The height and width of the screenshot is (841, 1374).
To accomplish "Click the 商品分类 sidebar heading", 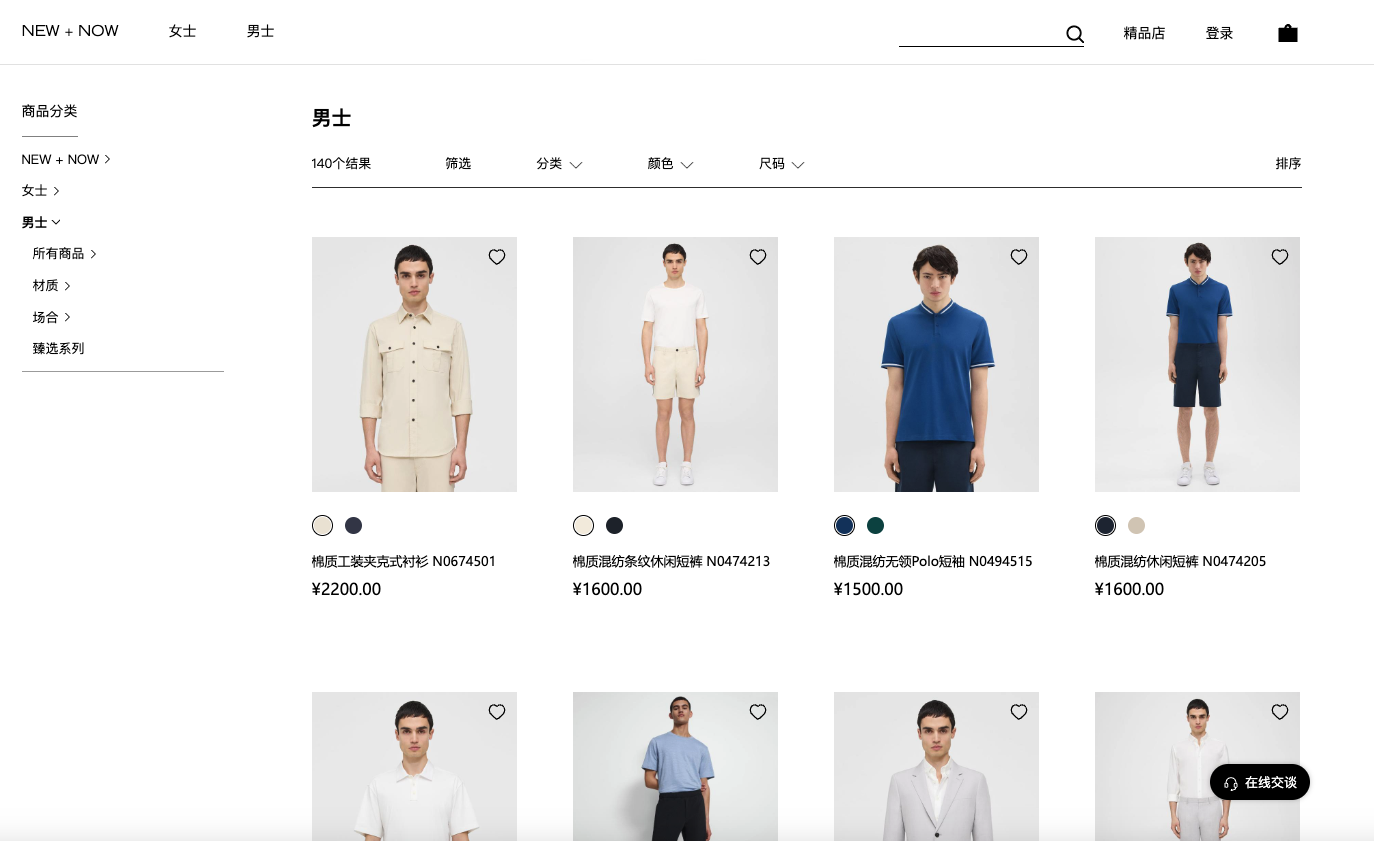I will [49, 111].
